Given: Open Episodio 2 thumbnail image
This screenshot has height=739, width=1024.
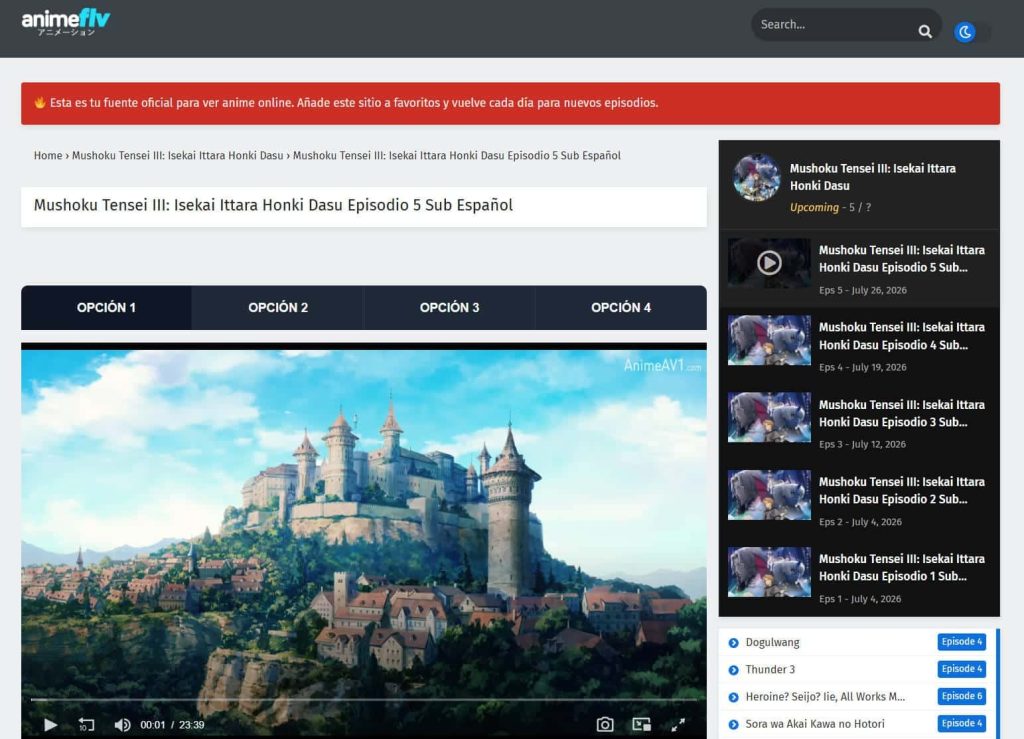Looking at the screenshot, I should (x=769, y=495).
